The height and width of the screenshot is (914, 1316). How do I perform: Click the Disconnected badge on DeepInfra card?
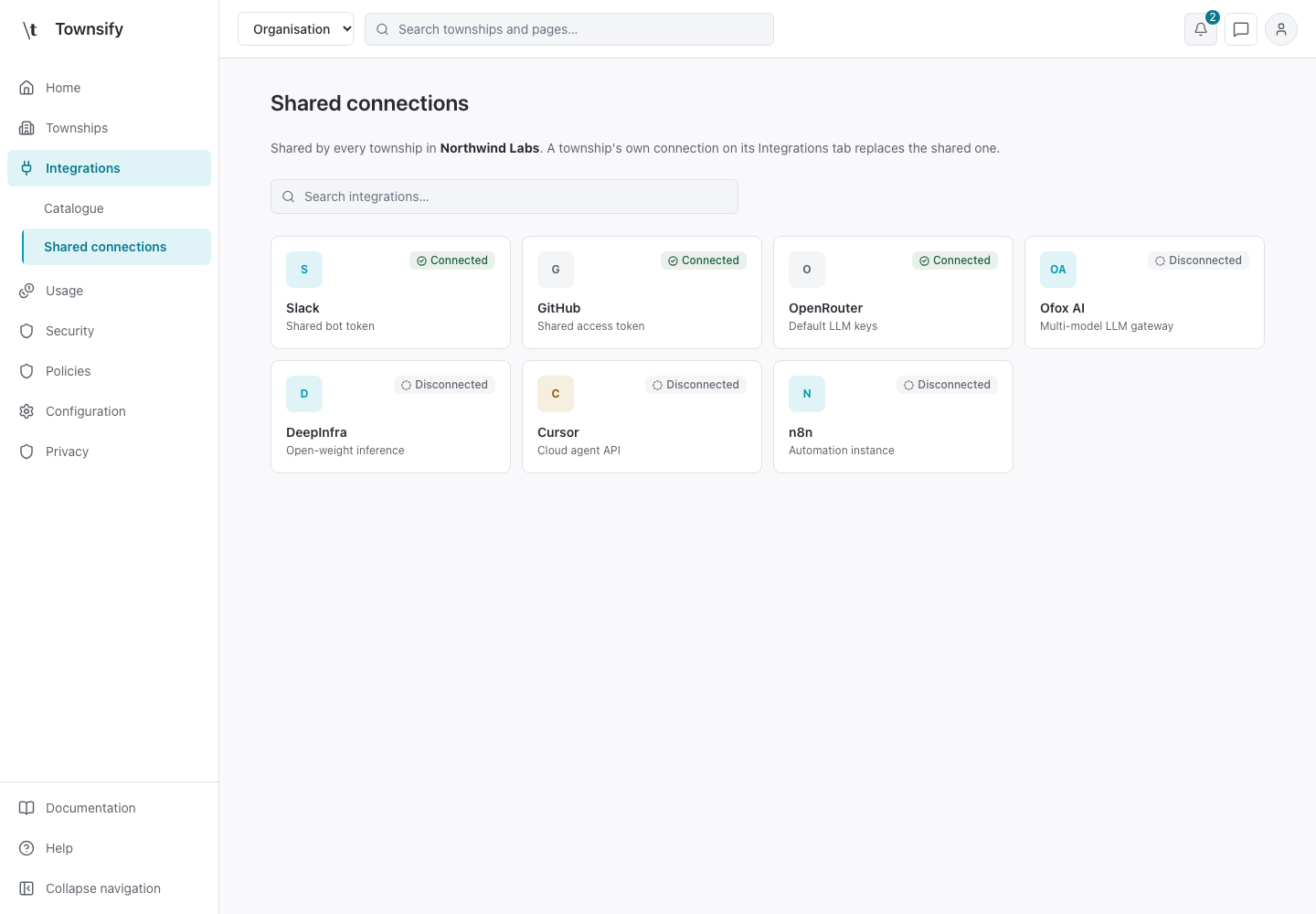(x=444, y=385)
